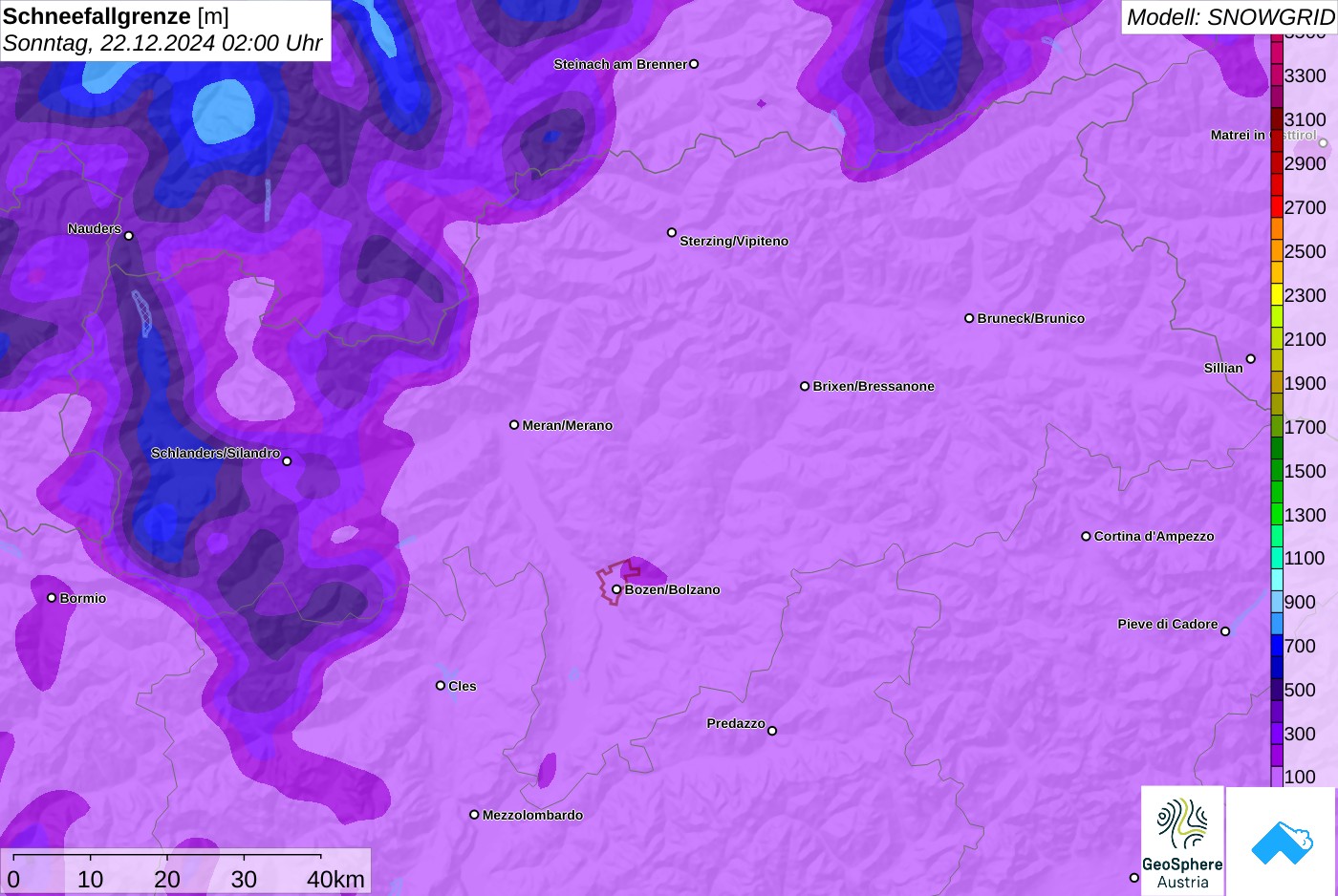1338x896 pixels.
Task: Click the red 2700 legend color swatch
Action: point(1277,207)
